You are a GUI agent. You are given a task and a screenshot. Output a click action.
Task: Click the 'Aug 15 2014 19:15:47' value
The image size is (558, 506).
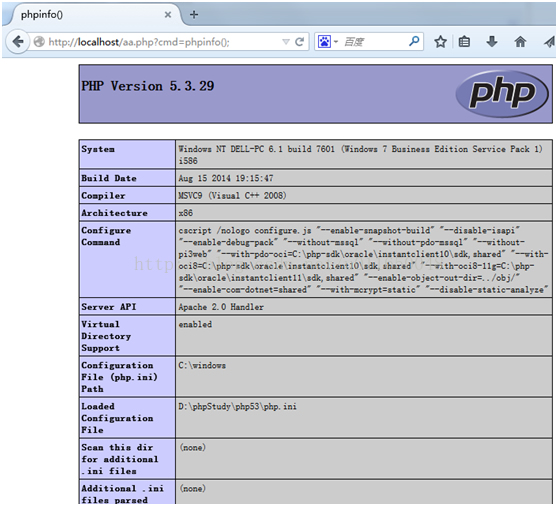[x=226, y=178]
